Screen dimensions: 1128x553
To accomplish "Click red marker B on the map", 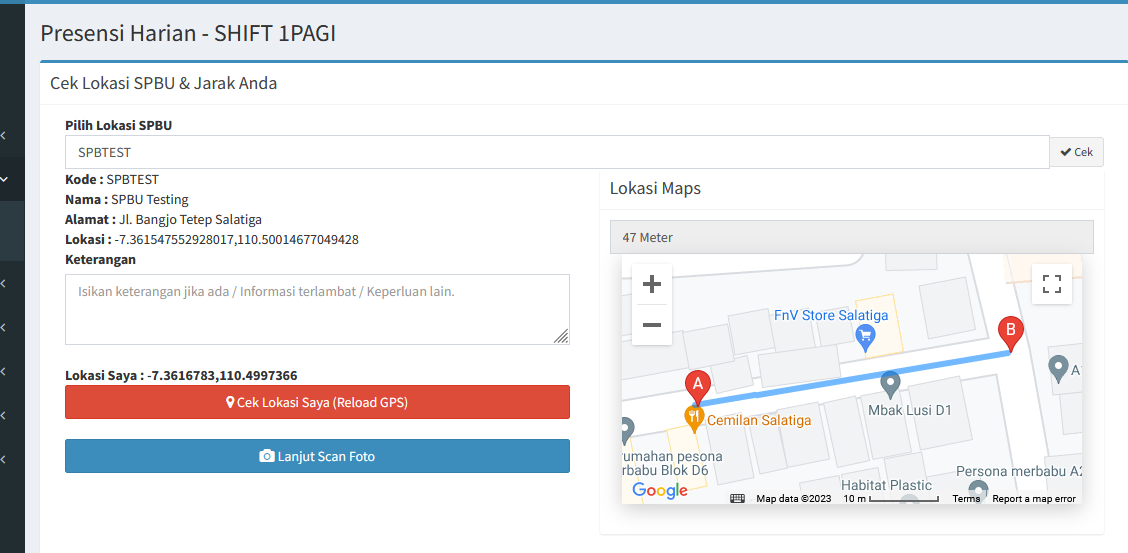I will point(1011,332).
